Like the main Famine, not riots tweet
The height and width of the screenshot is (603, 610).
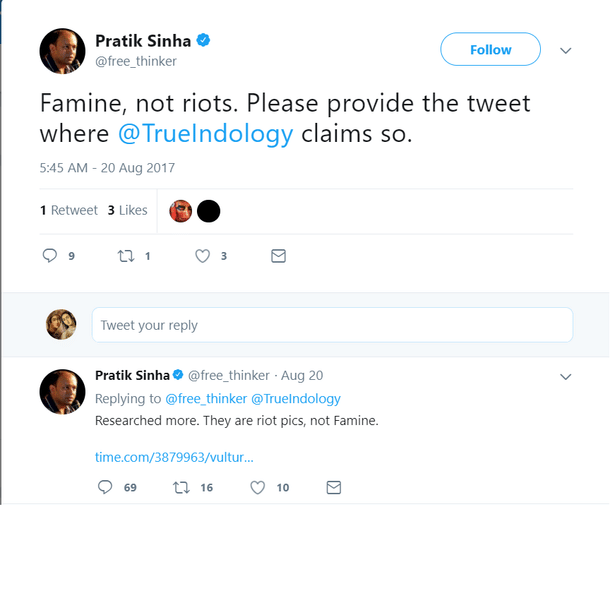[203, 256]
